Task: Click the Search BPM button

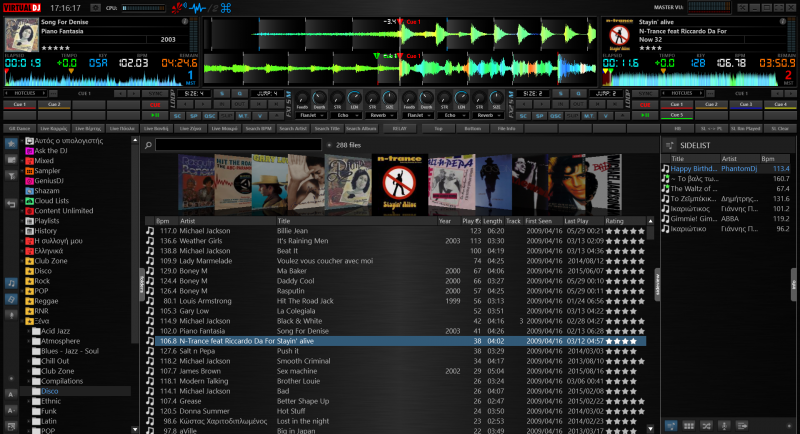Action: 258,129
